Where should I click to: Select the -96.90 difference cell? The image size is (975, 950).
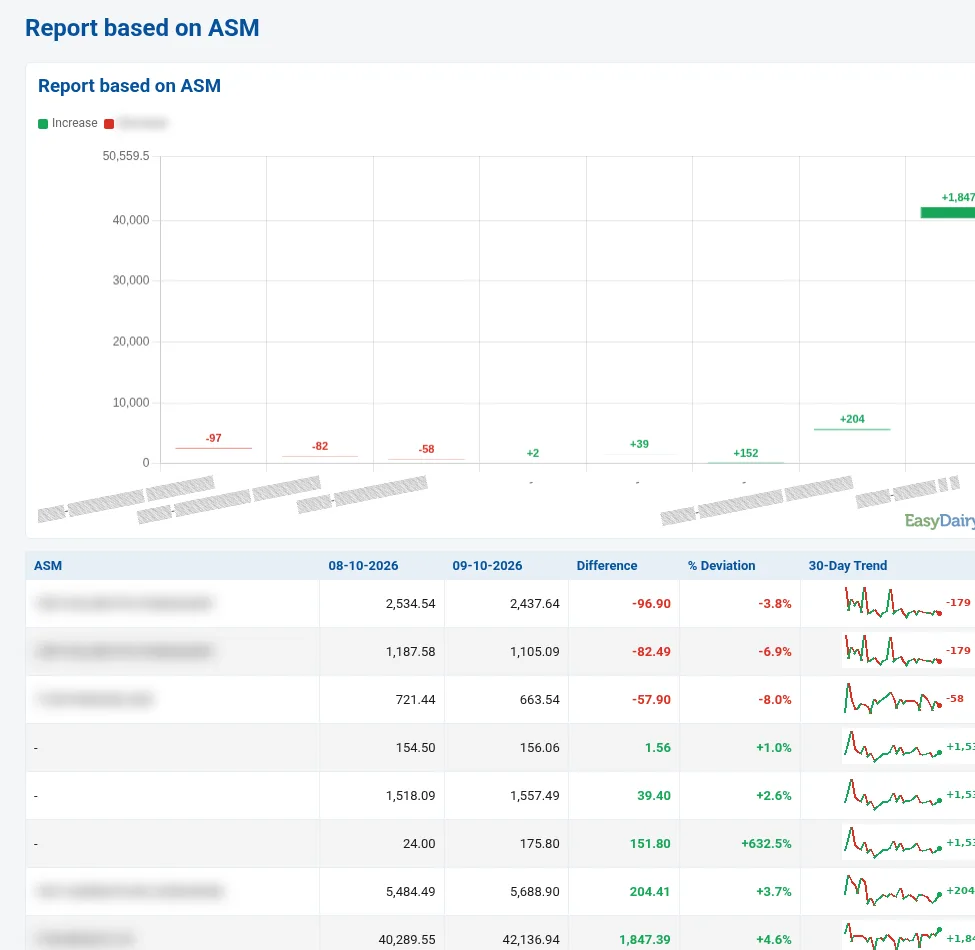point(624,604)
